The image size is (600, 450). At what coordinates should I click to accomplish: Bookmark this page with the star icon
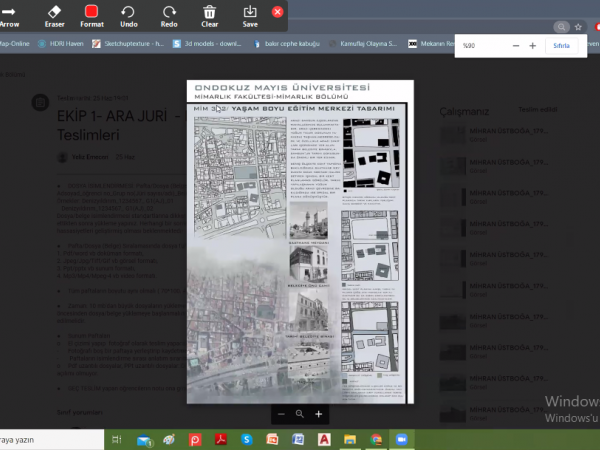click(578, 27)
